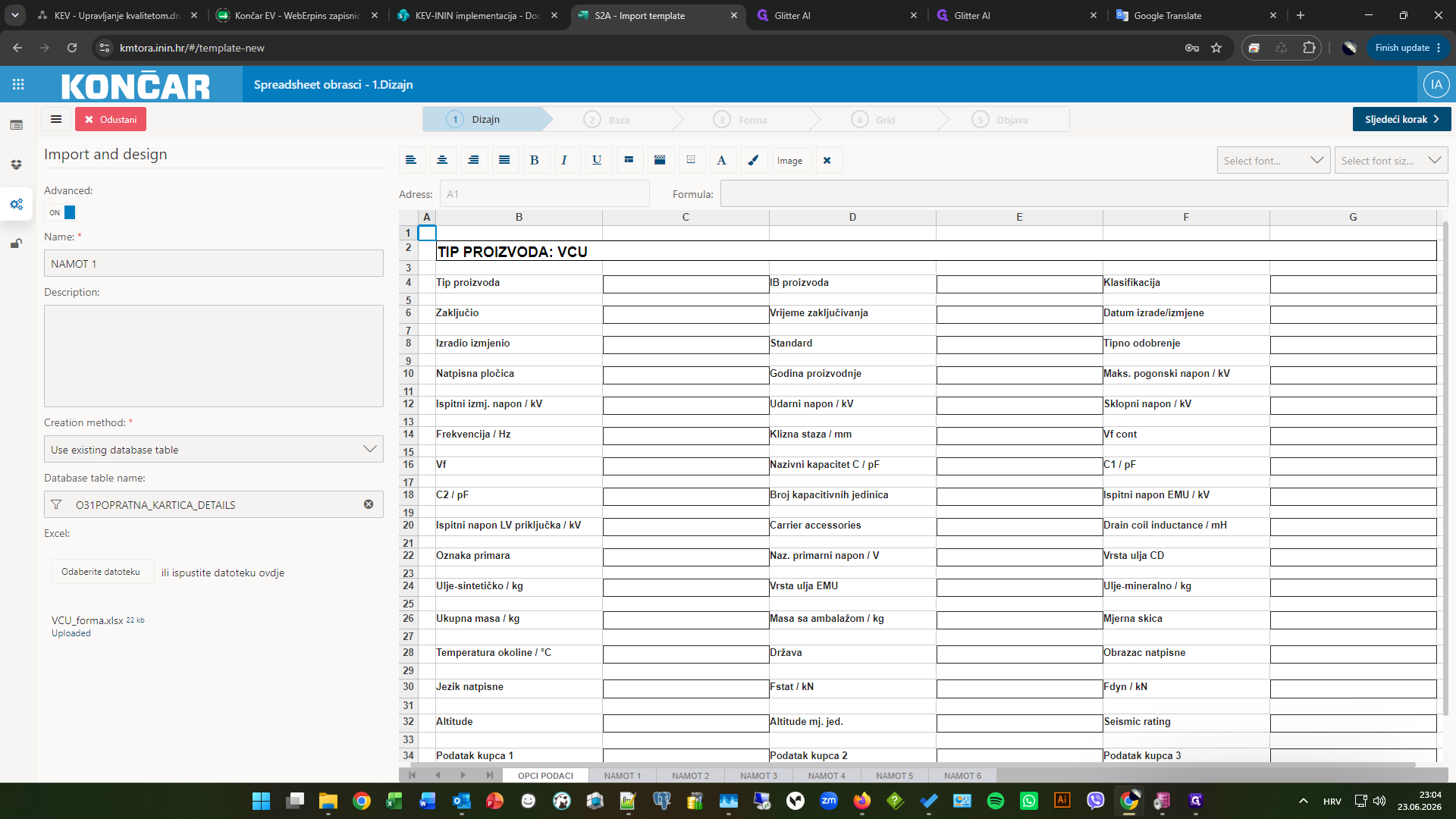Switch to the NAMOT 3 sheet tab
The height and width of the screenshot is (819, 1456).
[x=758, y=776]
